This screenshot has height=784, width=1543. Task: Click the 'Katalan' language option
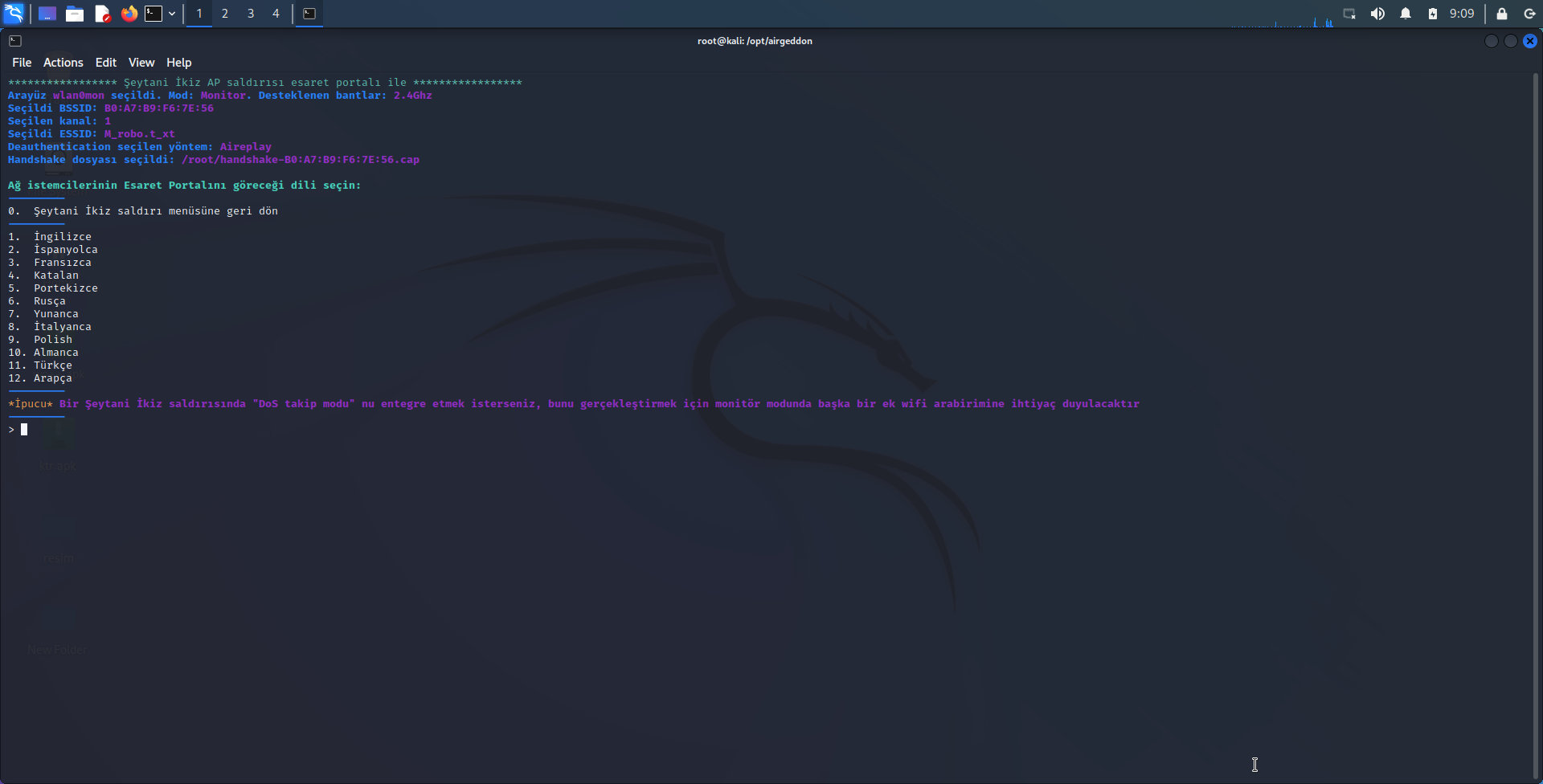[56, 276]
